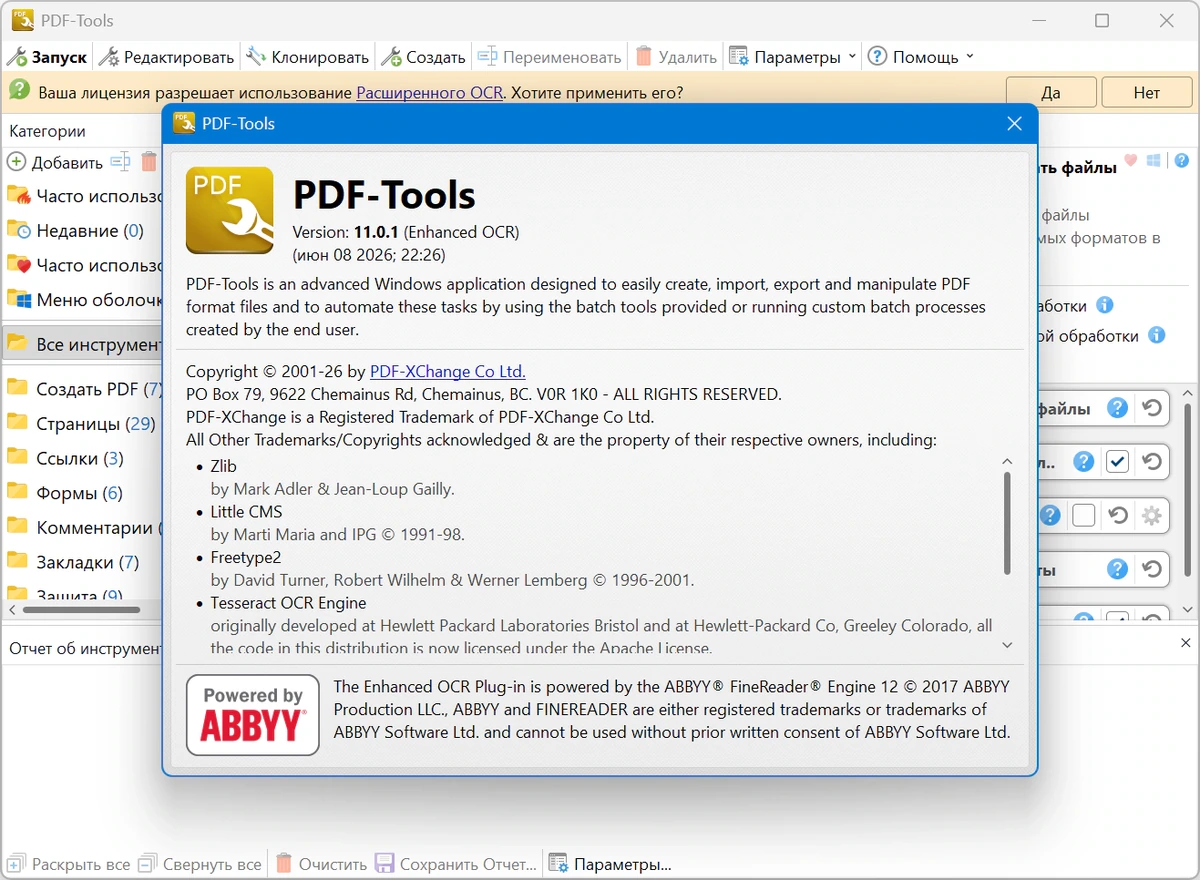Image resolution: width=1200 pixels, height=880 pixels.
Task: Close the PDF-Tools About dialog
Action: [1014, 124]
